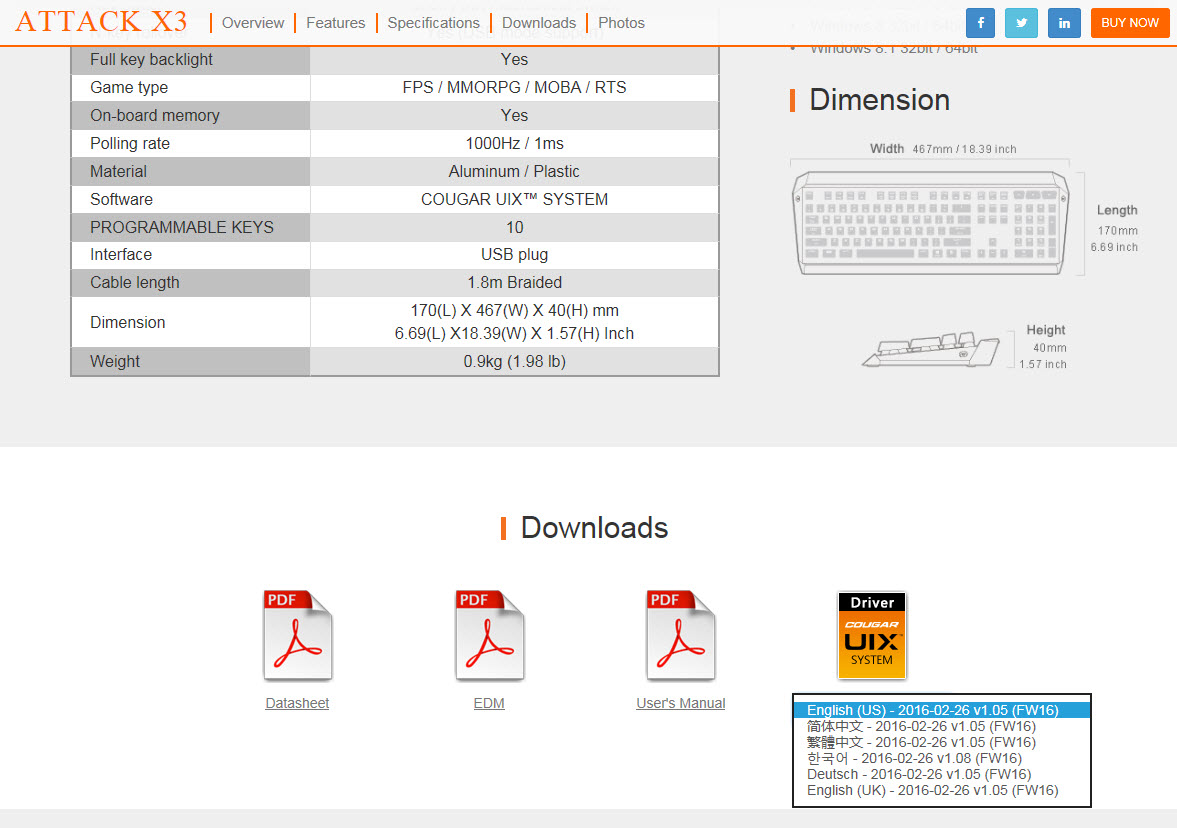This screenshot has width=1177, height=828.
Task: Choose the 简体中文 driver option
Action: 942,726
